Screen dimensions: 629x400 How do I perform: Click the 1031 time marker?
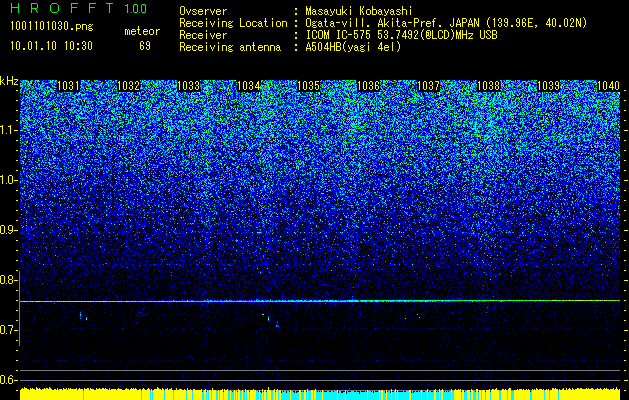[68, 86]
